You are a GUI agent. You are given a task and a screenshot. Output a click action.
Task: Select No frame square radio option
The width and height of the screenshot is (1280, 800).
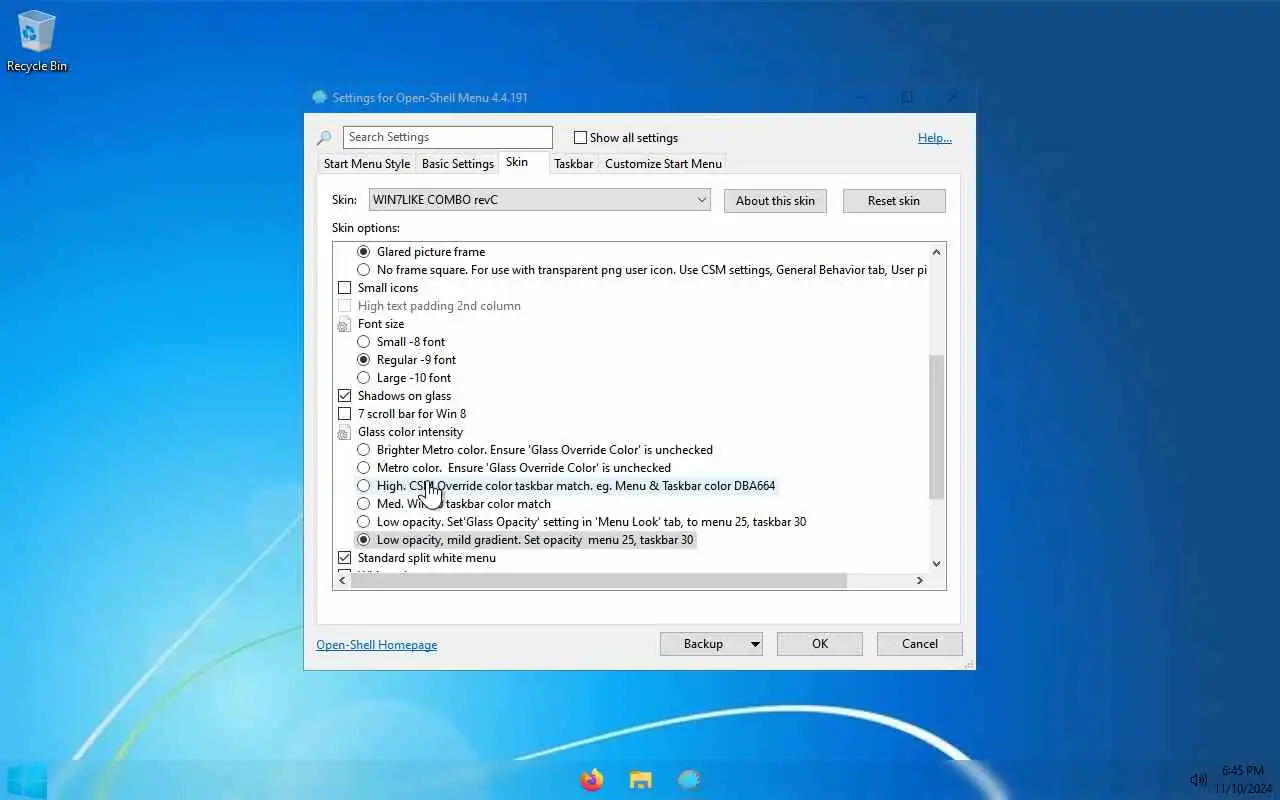(364, 270)
